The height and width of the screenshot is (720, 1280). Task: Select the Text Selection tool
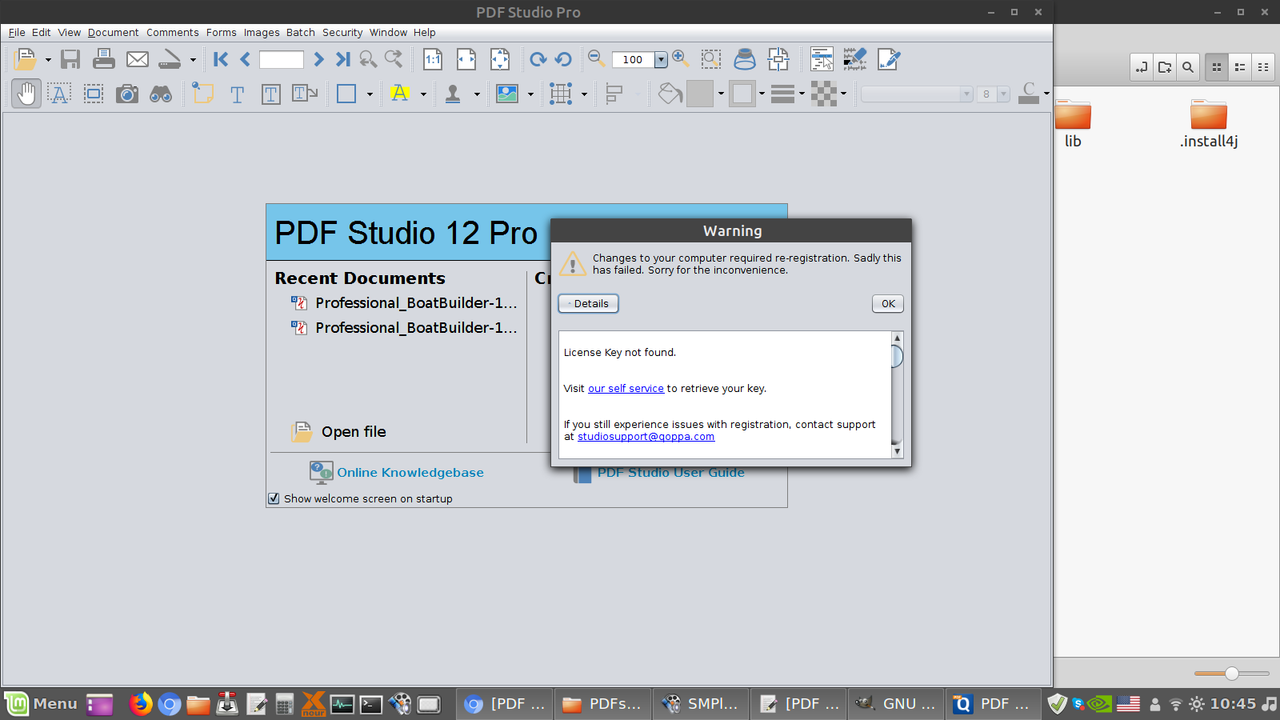click(x=59, y=93)
